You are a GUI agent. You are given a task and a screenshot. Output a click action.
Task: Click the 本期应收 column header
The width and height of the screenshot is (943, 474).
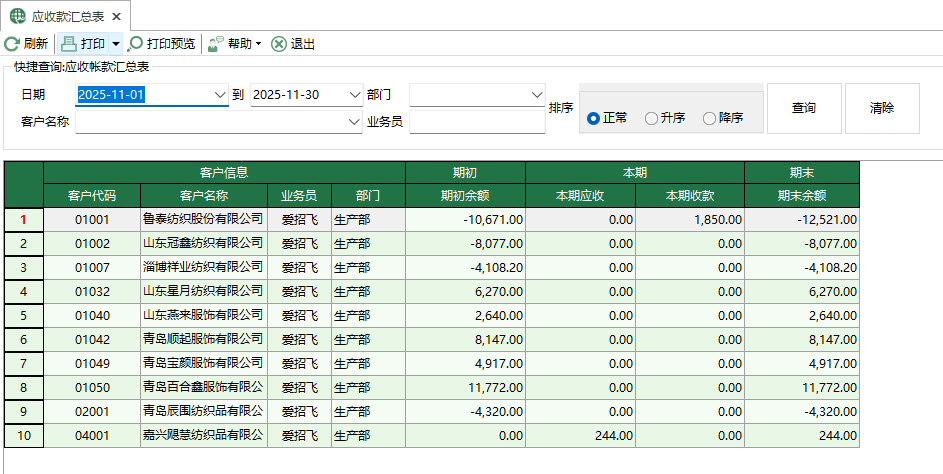pos(580,195)
